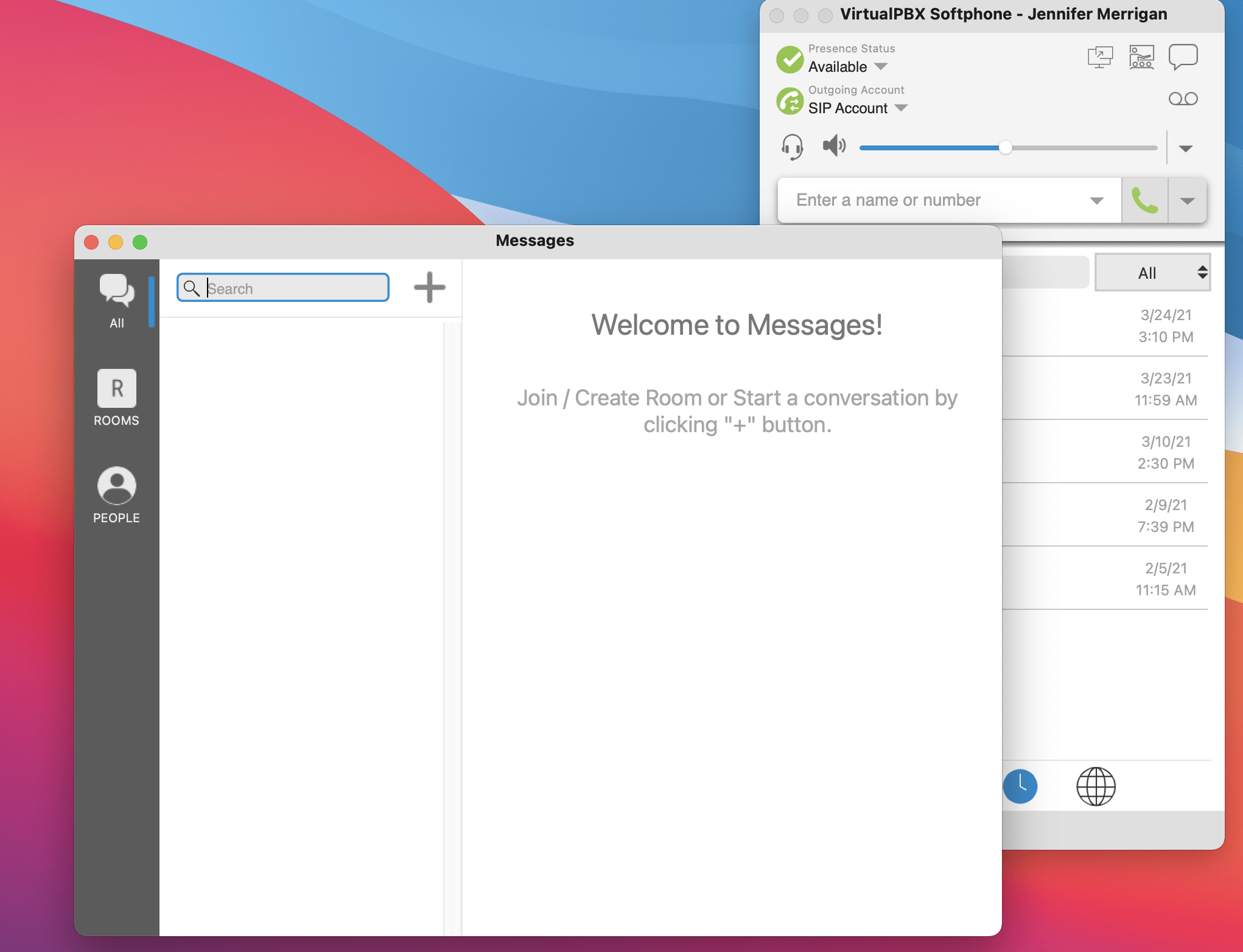1243x952 pixels.
Task: Minimize the Messages window with yellow button
Action: pos(116,242)
